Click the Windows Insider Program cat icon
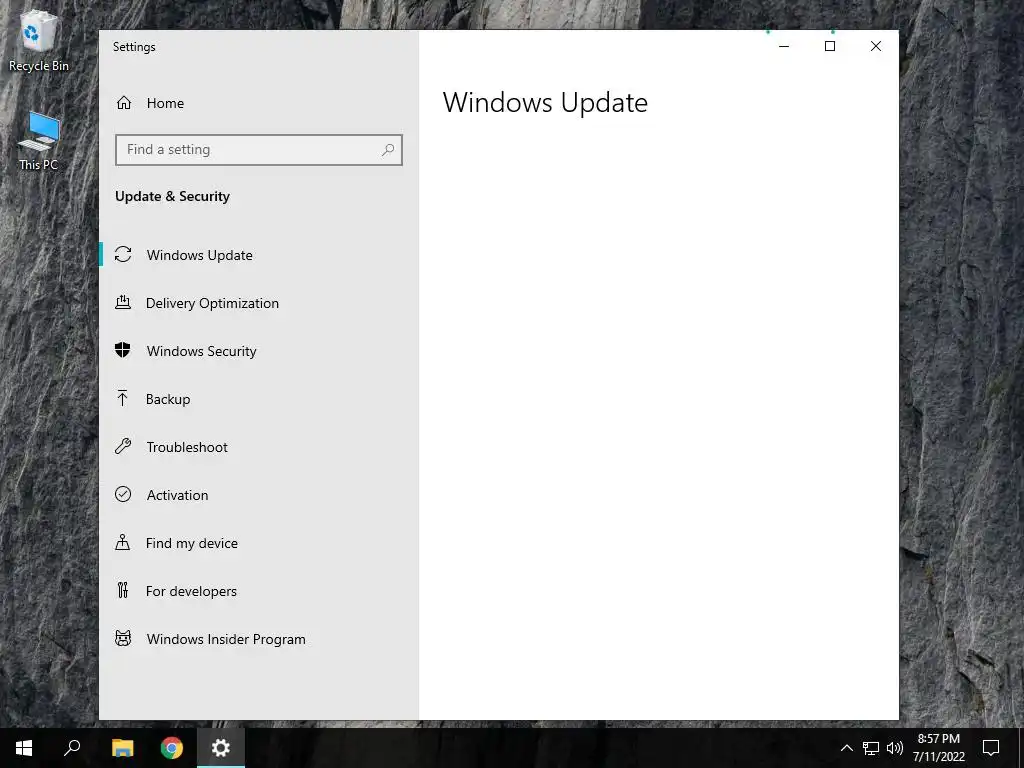The height and width of the screenshot is (768, 1024). click(x=123, y=638)
